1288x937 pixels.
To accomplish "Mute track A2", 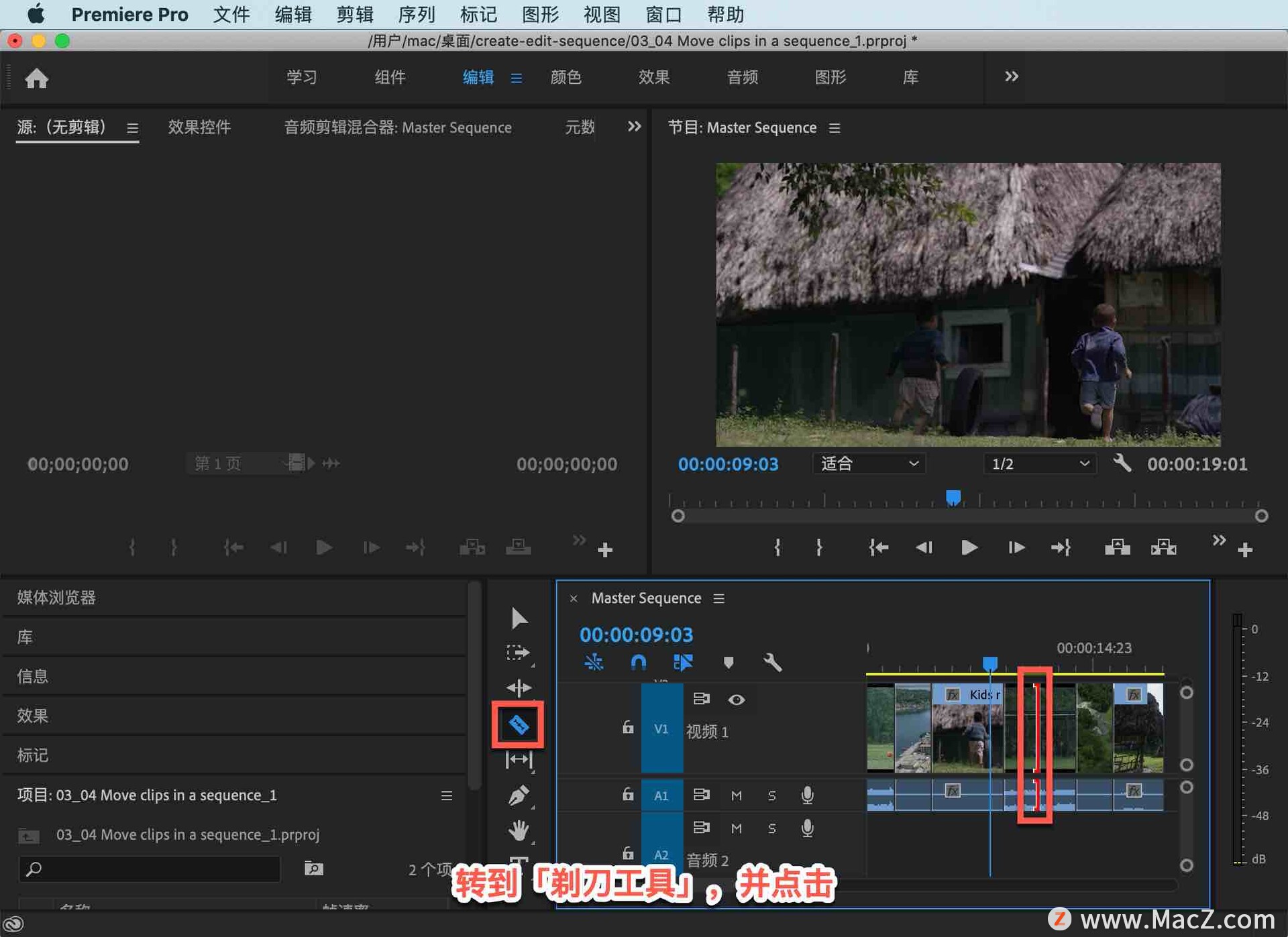I will (x=736, y=828).
